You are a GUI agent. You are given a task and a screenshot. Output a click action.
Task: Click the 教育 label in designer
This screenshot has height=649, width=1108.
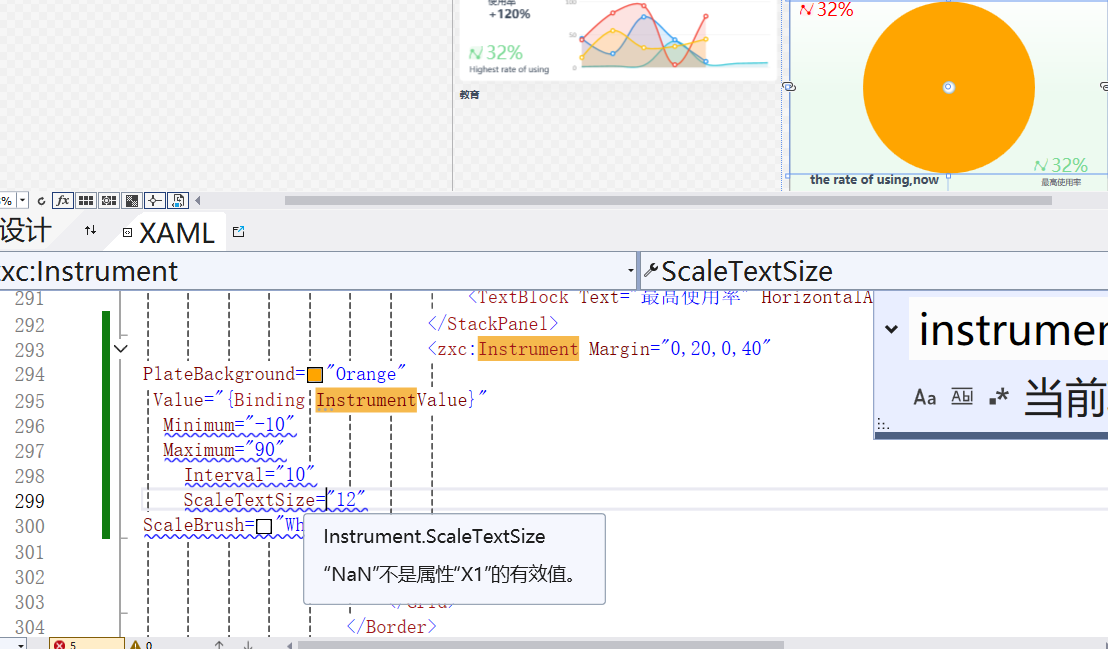click(469, 95)
